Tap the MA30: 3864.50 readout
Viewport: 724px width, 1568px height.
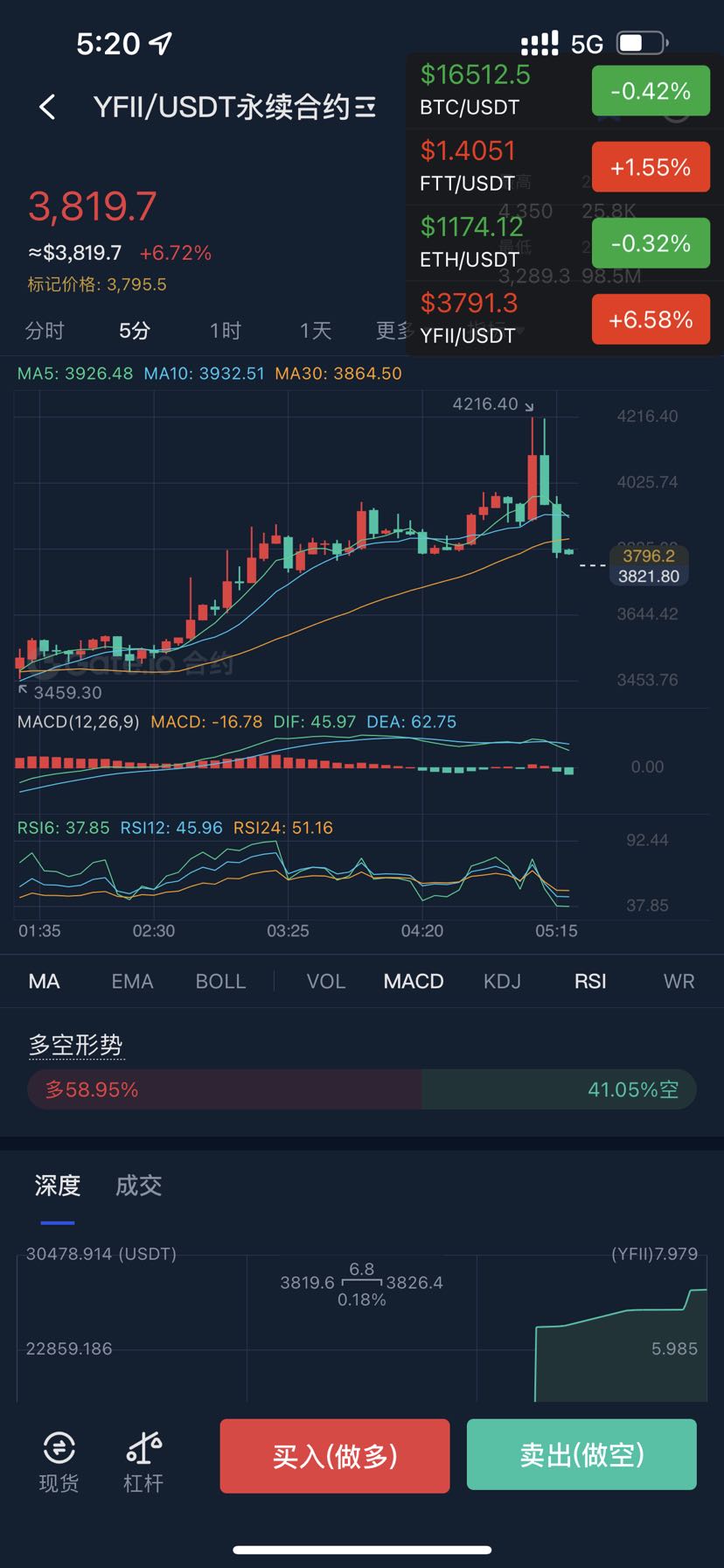click(338, 374)
